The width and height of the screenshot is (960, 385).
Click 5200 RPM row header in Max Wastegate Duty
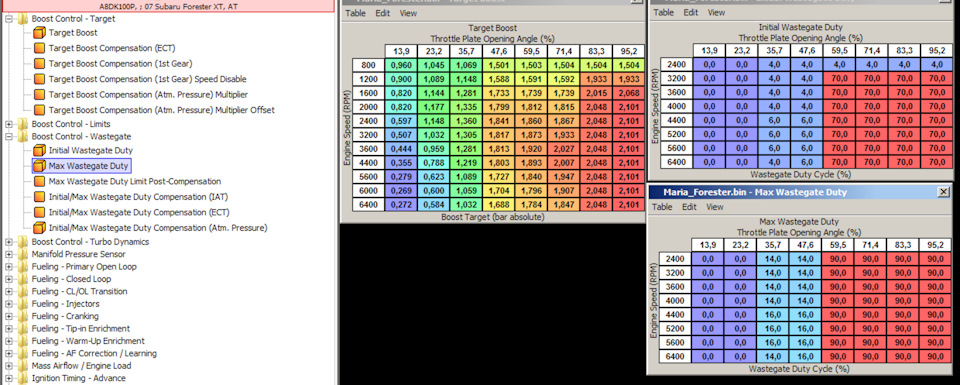click(x=676, y=328)
